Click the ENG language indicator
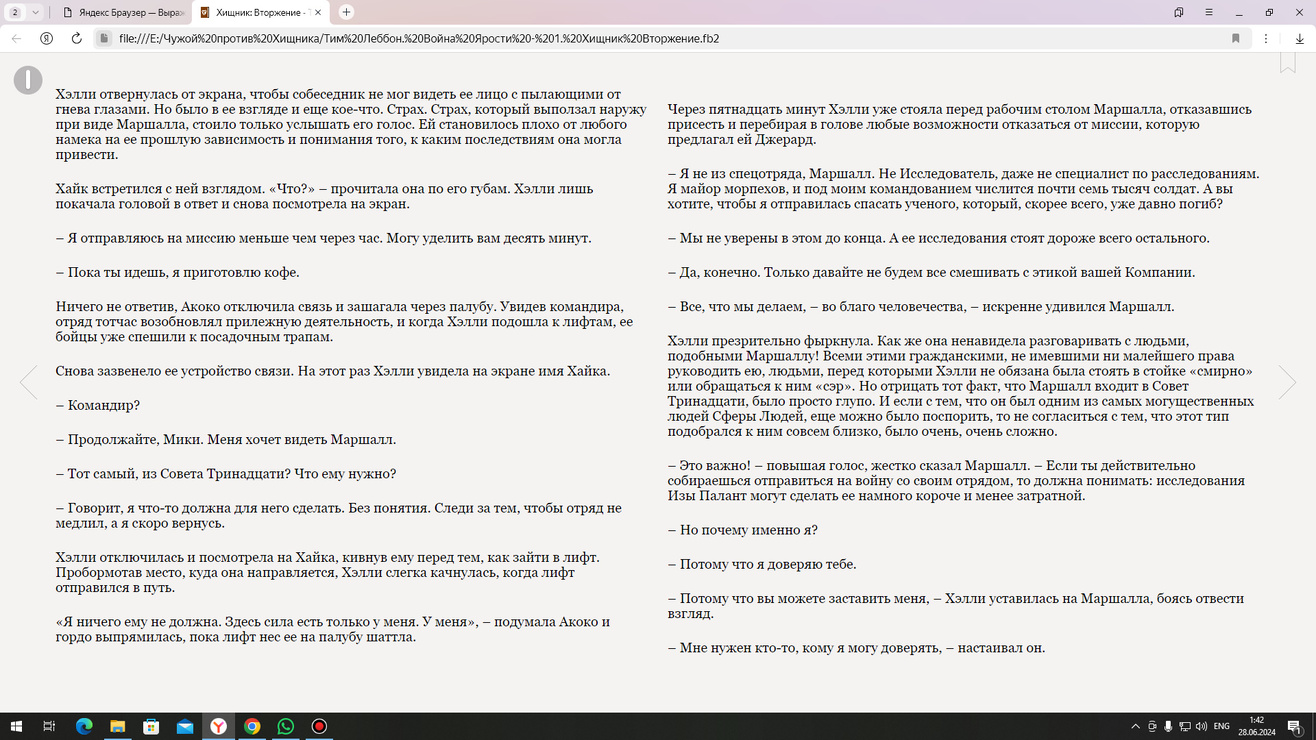The height and width of the screenshot is (740, 1316). tap(1221, 726)
